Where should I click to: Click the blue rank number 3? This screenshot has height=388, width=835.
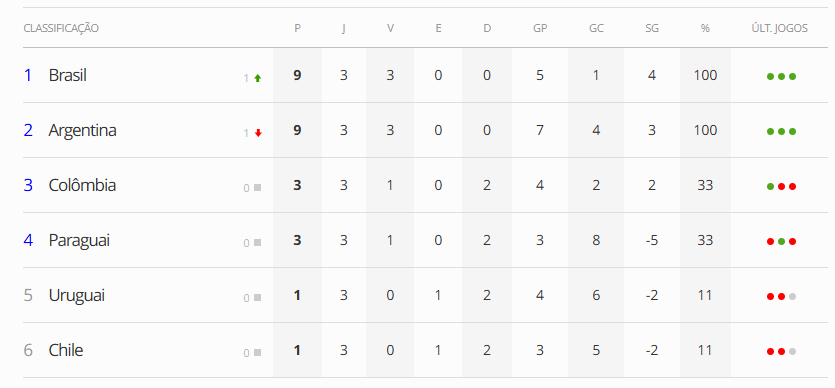point(28,185)
